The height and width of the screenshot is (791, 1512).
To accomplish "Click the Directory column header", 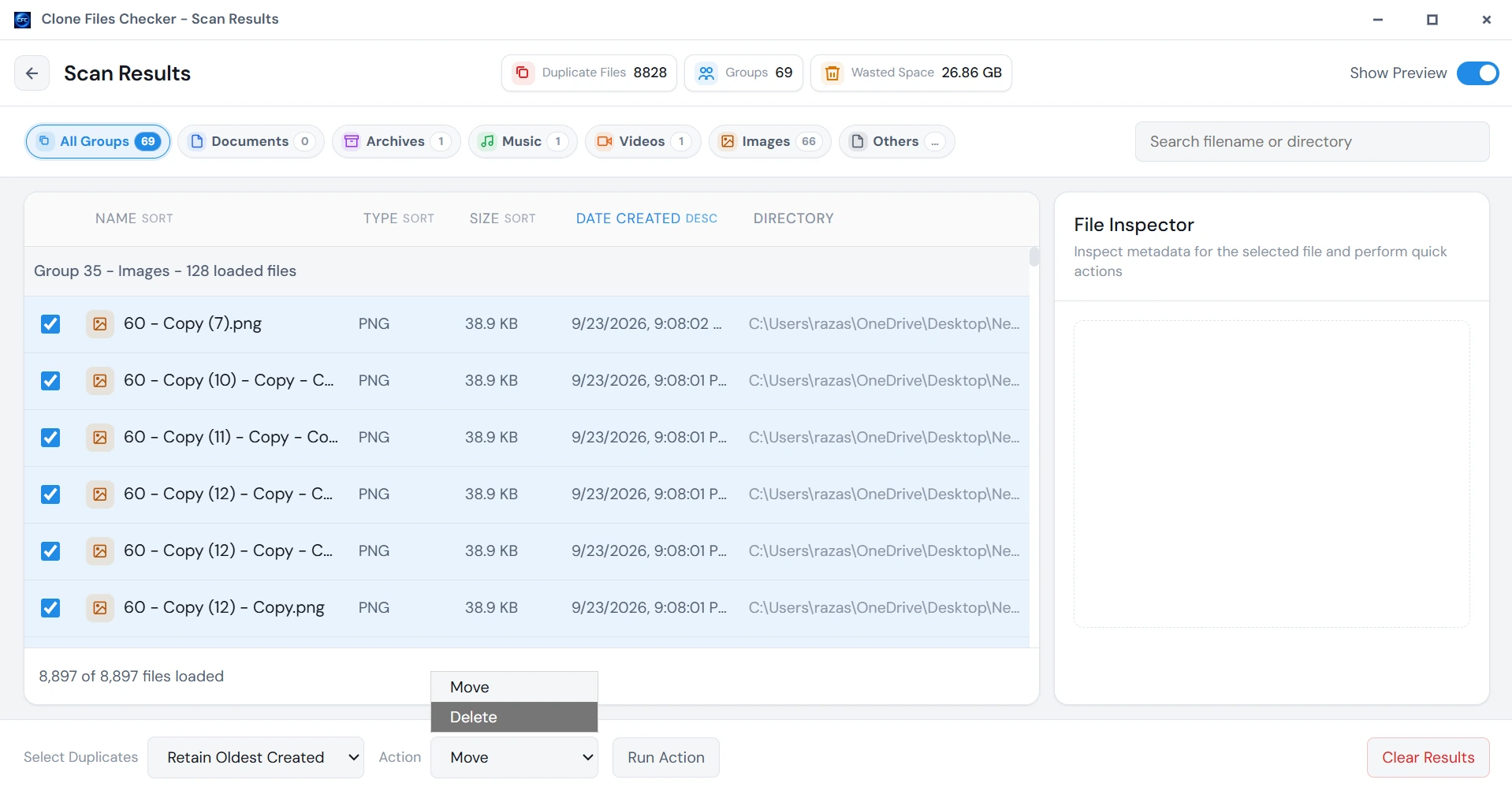I will tap(793, 218).
